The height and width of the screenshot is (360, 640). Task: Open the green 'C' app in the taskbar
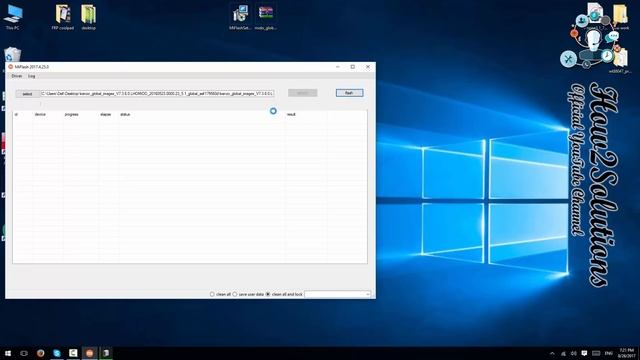pyautogui.click(x=73, y=353)
